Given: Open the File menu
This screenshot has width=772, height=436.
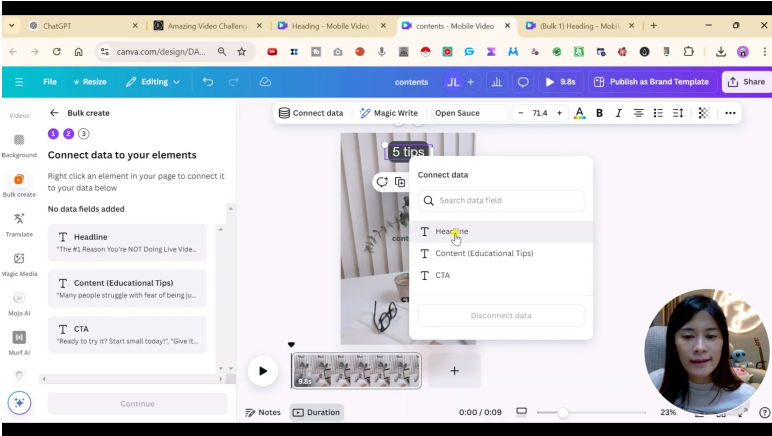Looking at the screenshot, I should pyautogui.click(x=50, y=82).
